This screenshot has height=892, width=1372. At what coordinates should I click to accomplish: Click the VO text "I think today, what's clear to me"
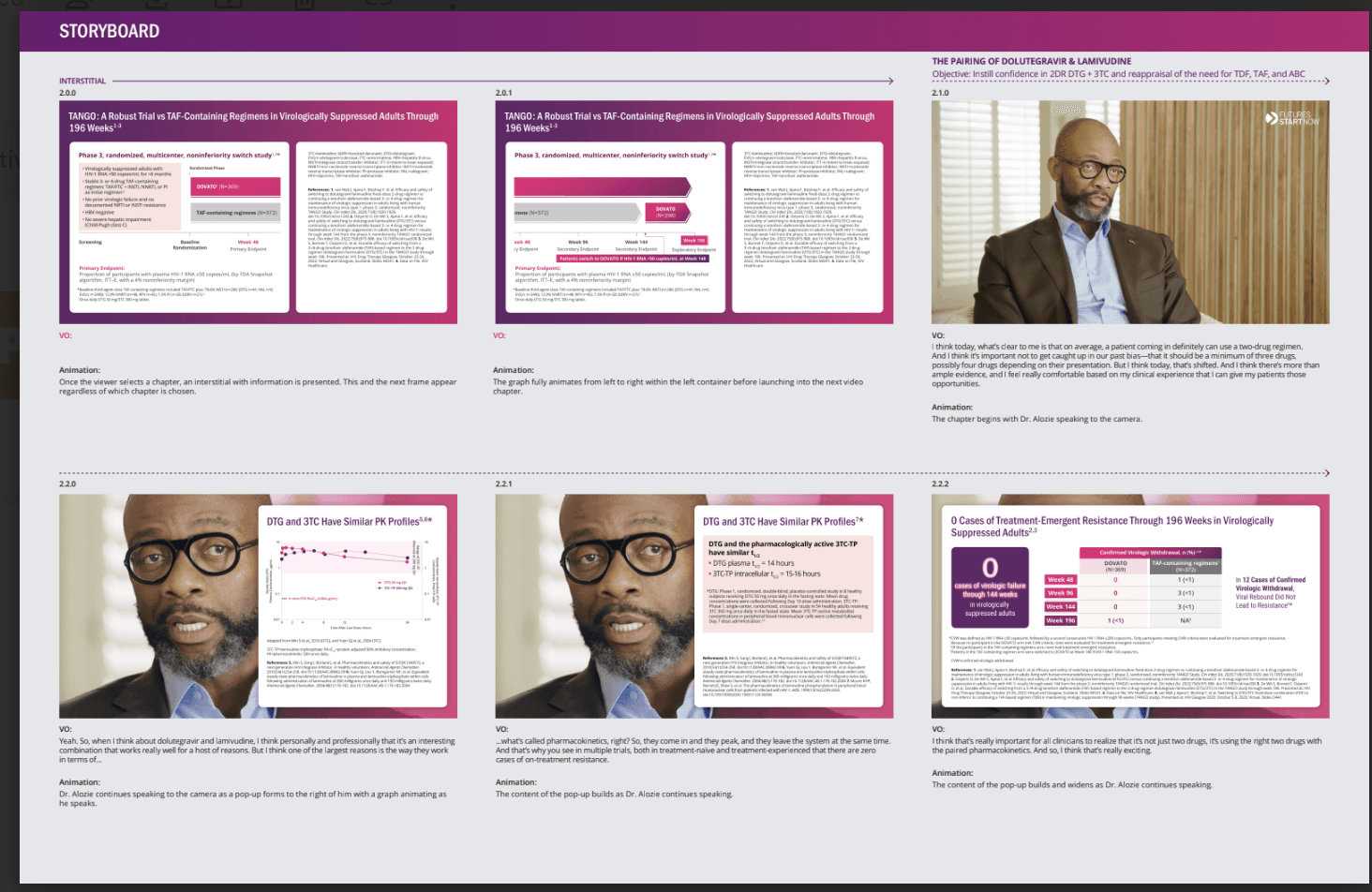point(1126,365)
